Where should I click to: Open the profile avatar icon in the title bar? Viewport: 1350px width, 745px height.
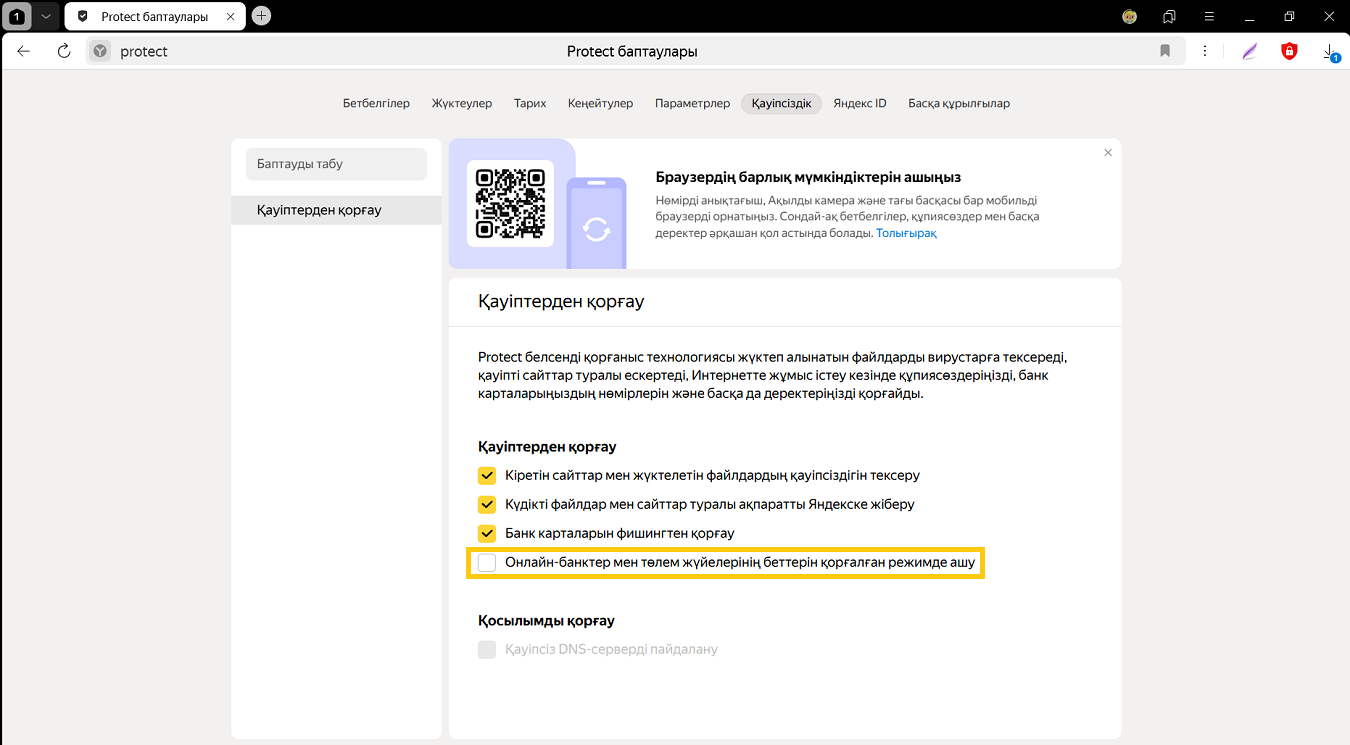tap(1129, 16)
